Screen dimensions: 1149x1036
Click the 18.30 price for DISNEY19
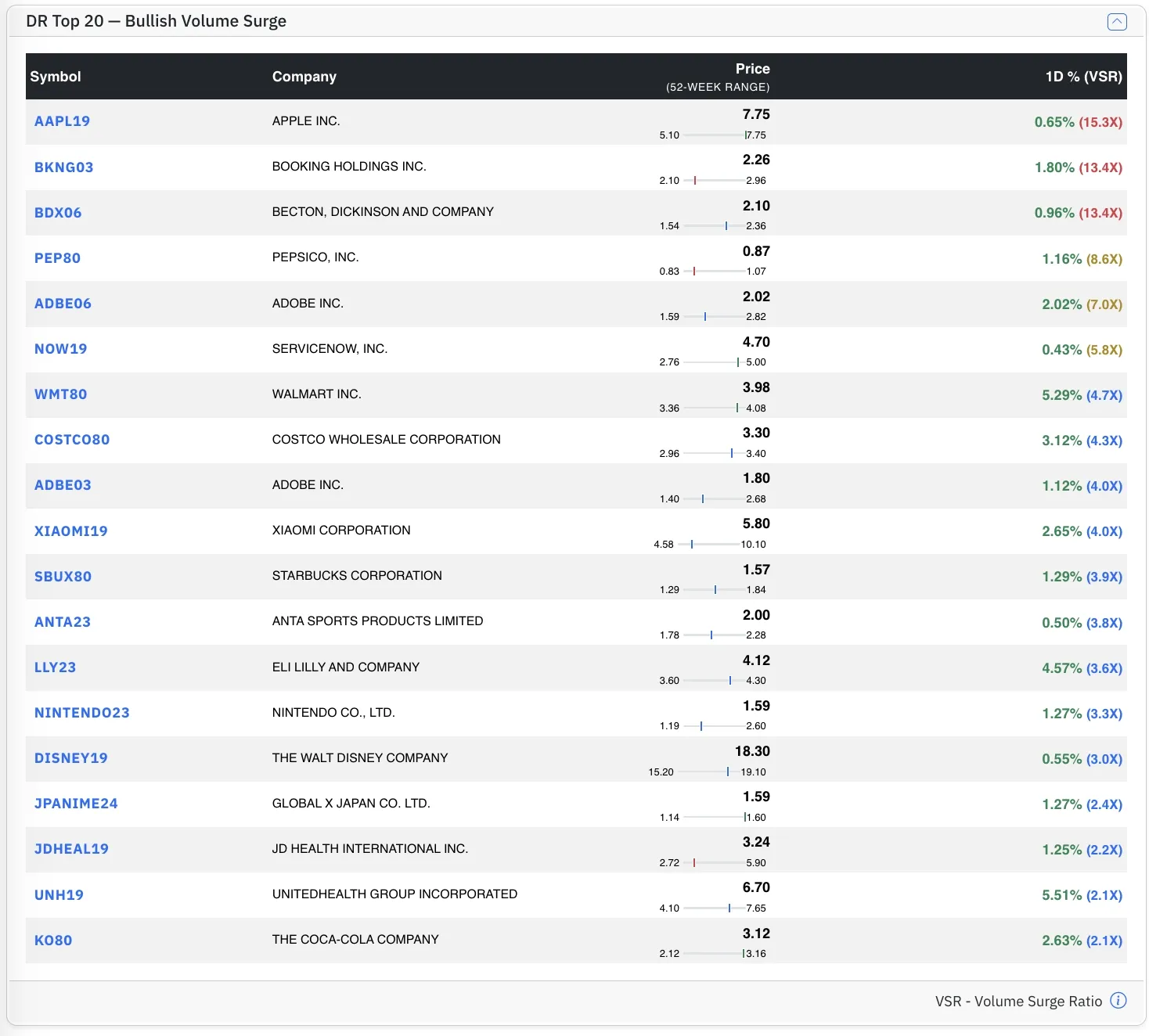752,751
